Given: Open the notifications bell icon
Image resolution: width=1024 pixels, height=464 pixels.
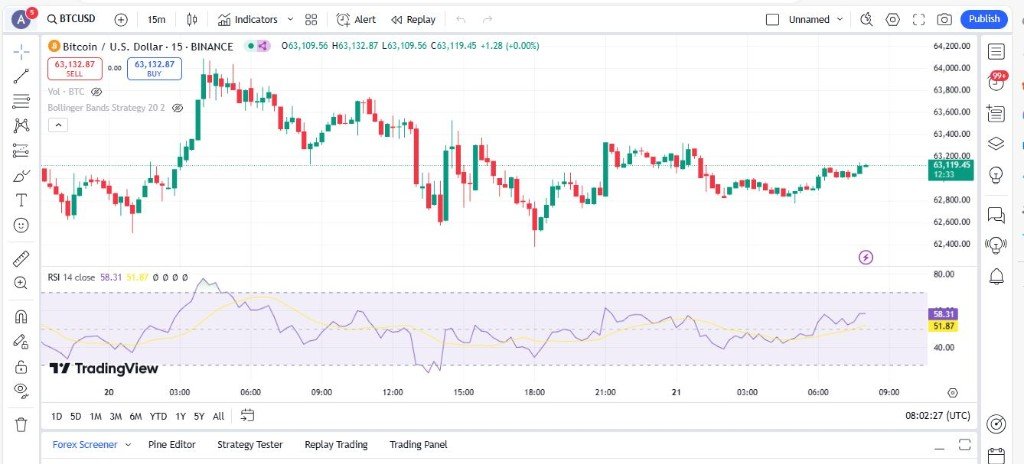Looking at the screenshot, I should 997,276.
